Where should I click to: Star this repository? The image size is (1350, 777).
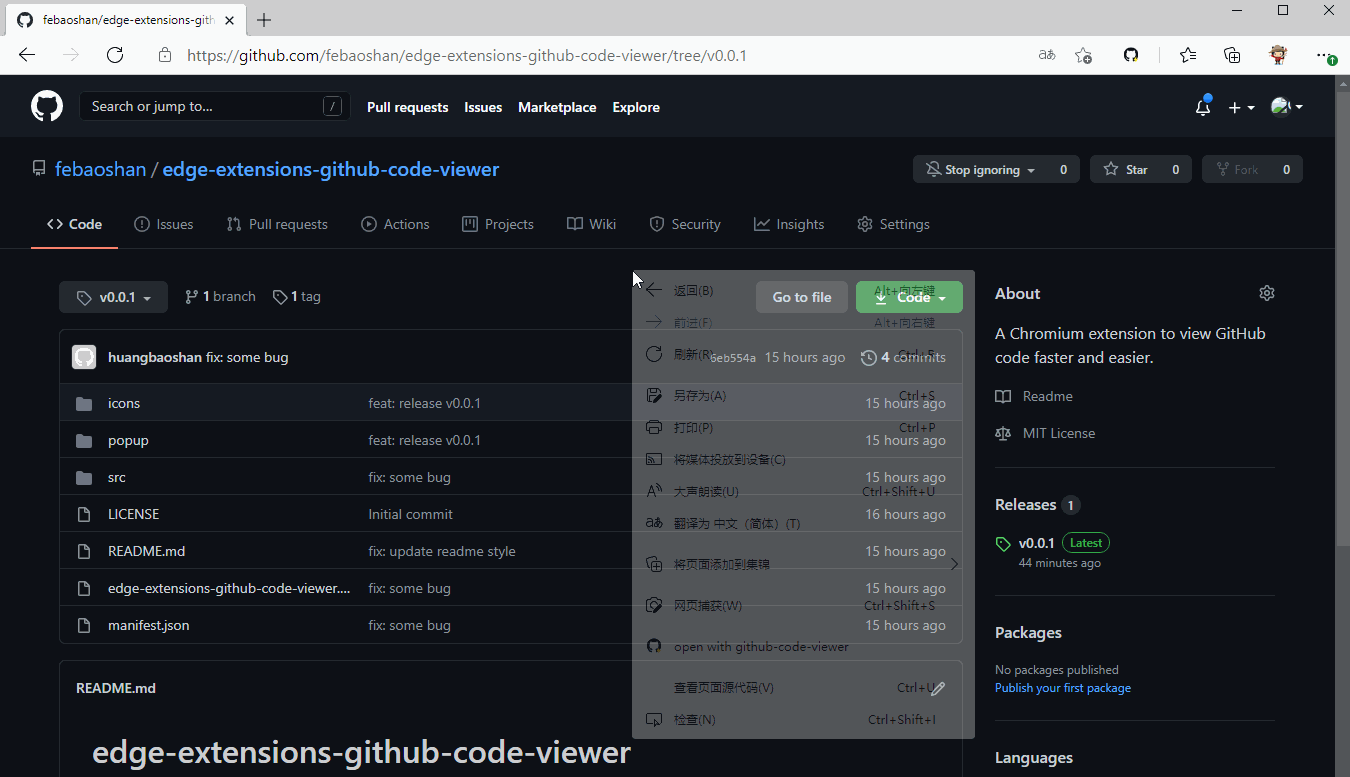1126,170
